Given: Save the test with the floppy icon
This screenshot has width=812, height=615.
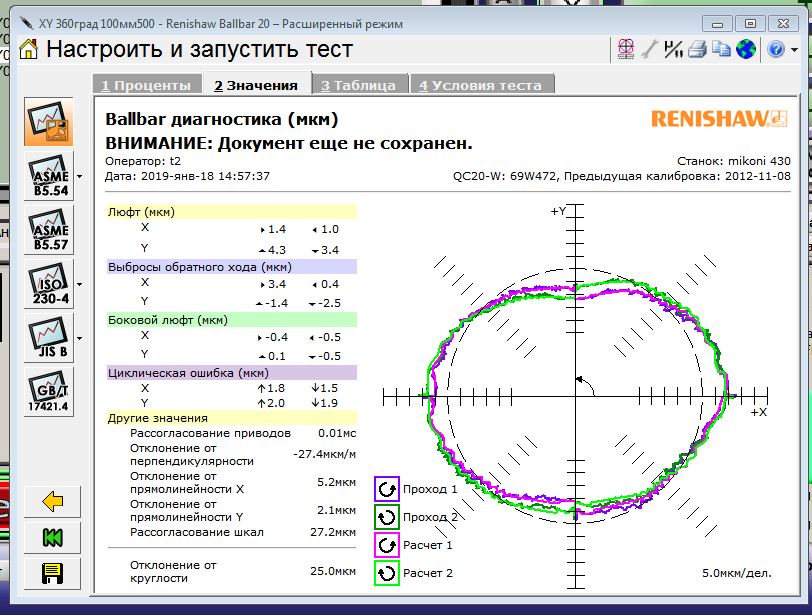Looking at the screenshot, I should [52, 574].
